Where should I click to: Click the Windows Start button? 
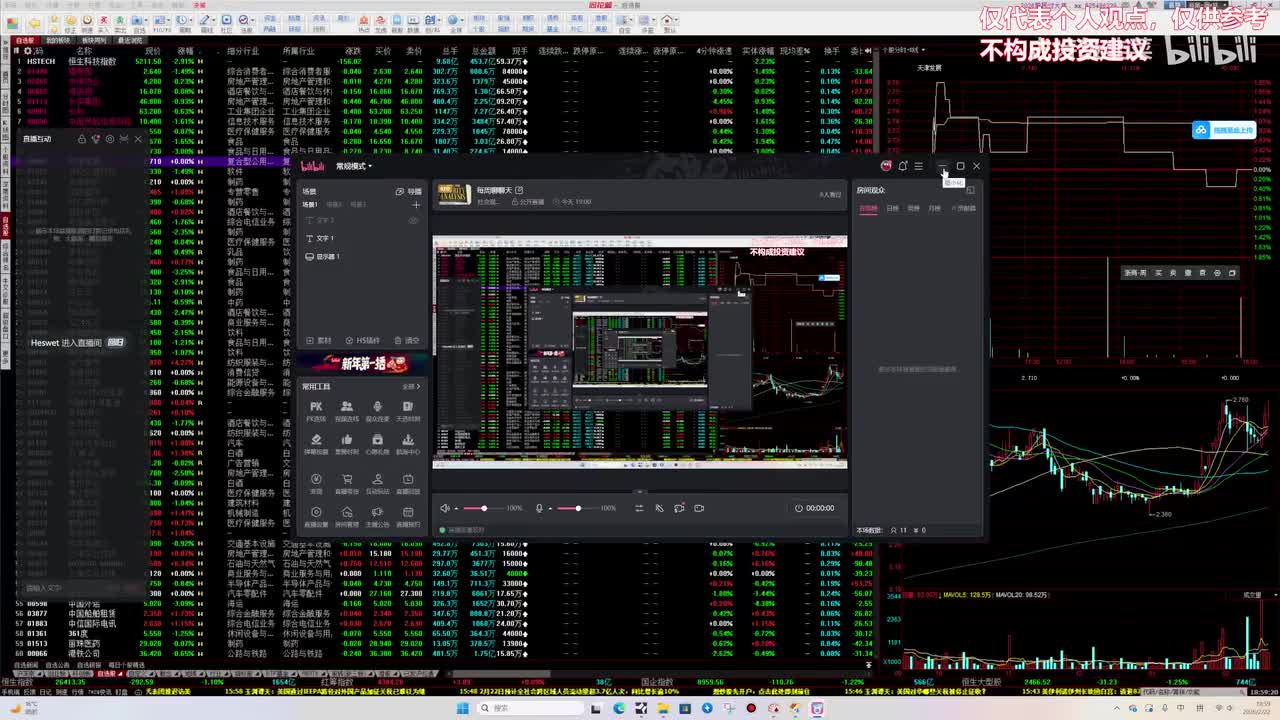(x=463, y=708)
